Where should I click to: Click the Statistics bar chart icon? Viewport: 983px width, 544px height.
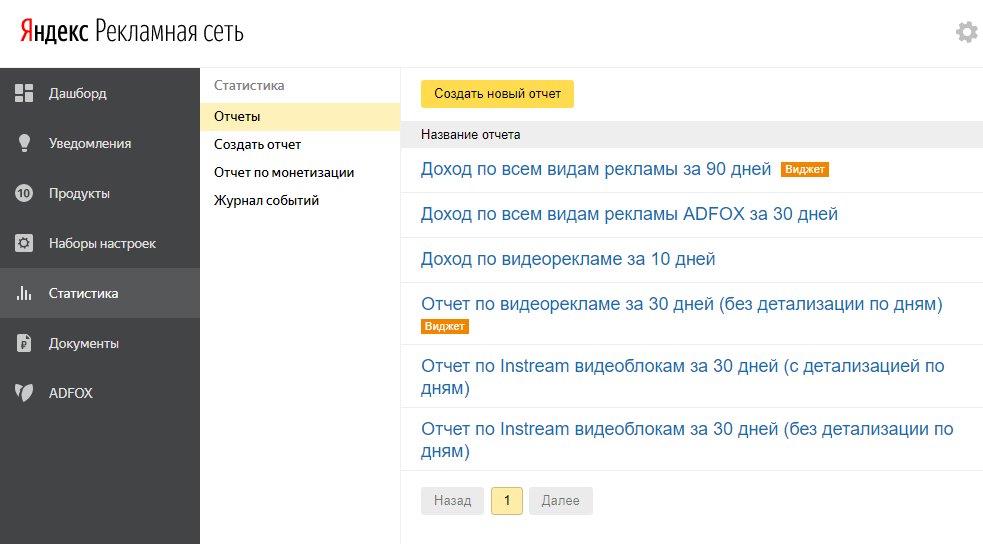pos(24,293)
